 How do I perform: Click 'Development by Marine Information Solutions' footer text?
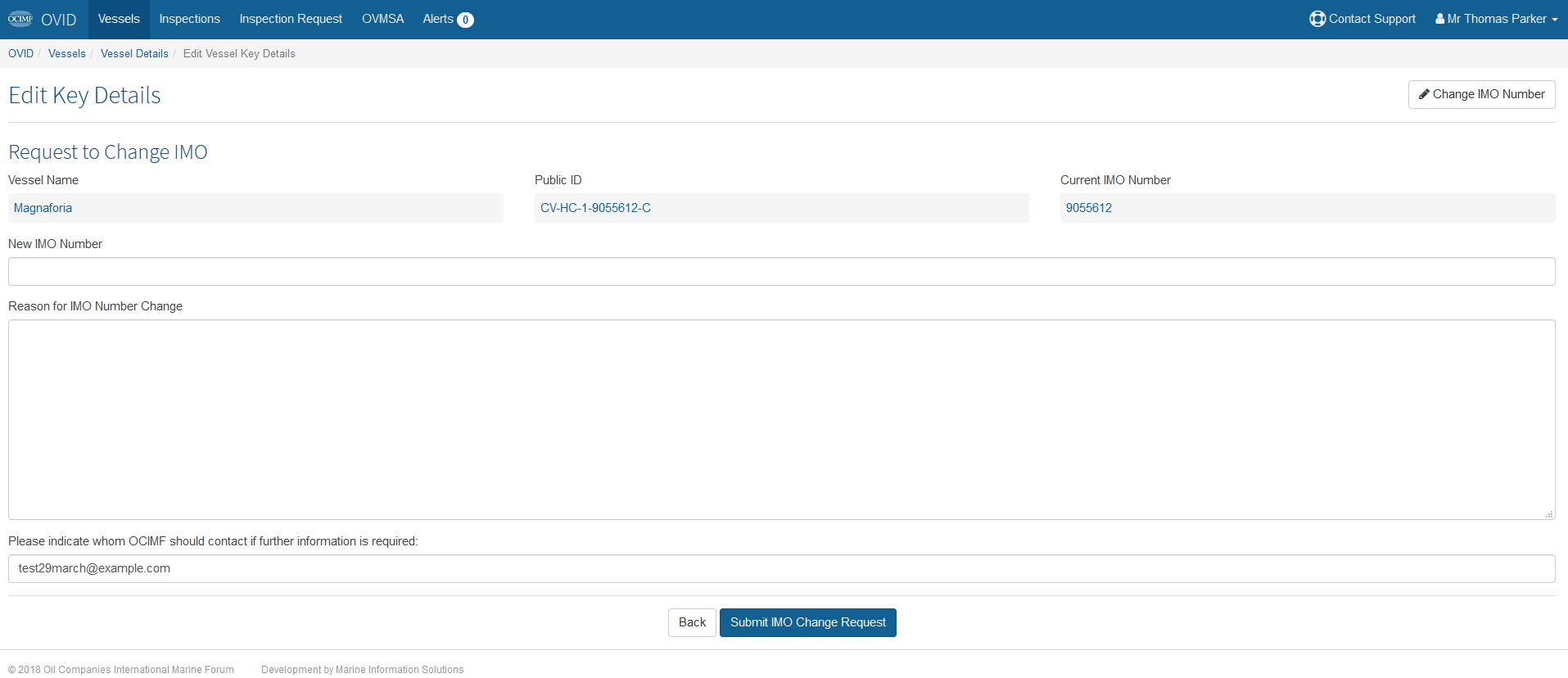[362, 670]
